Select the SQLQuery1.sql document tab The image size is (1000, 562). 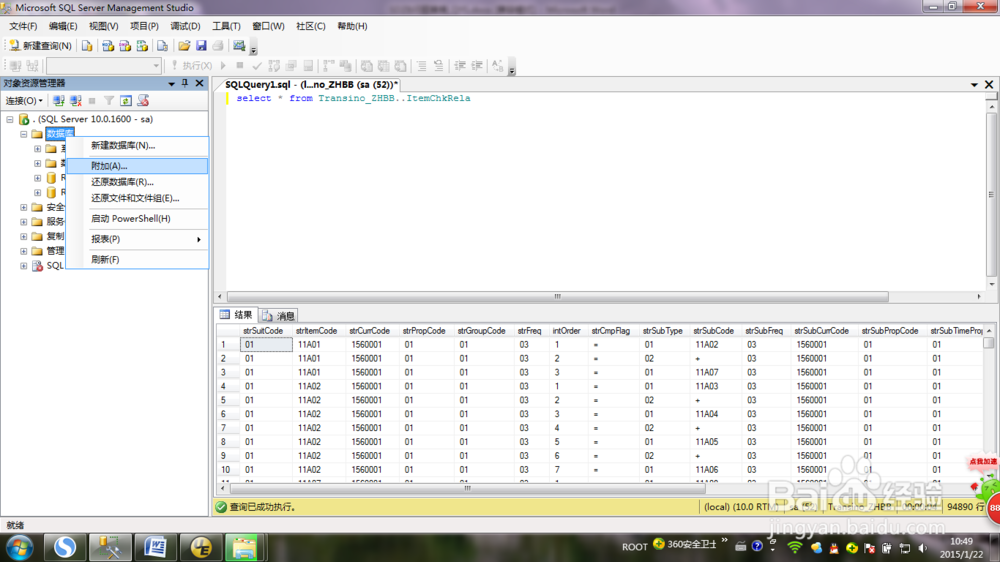click(311, 84)
